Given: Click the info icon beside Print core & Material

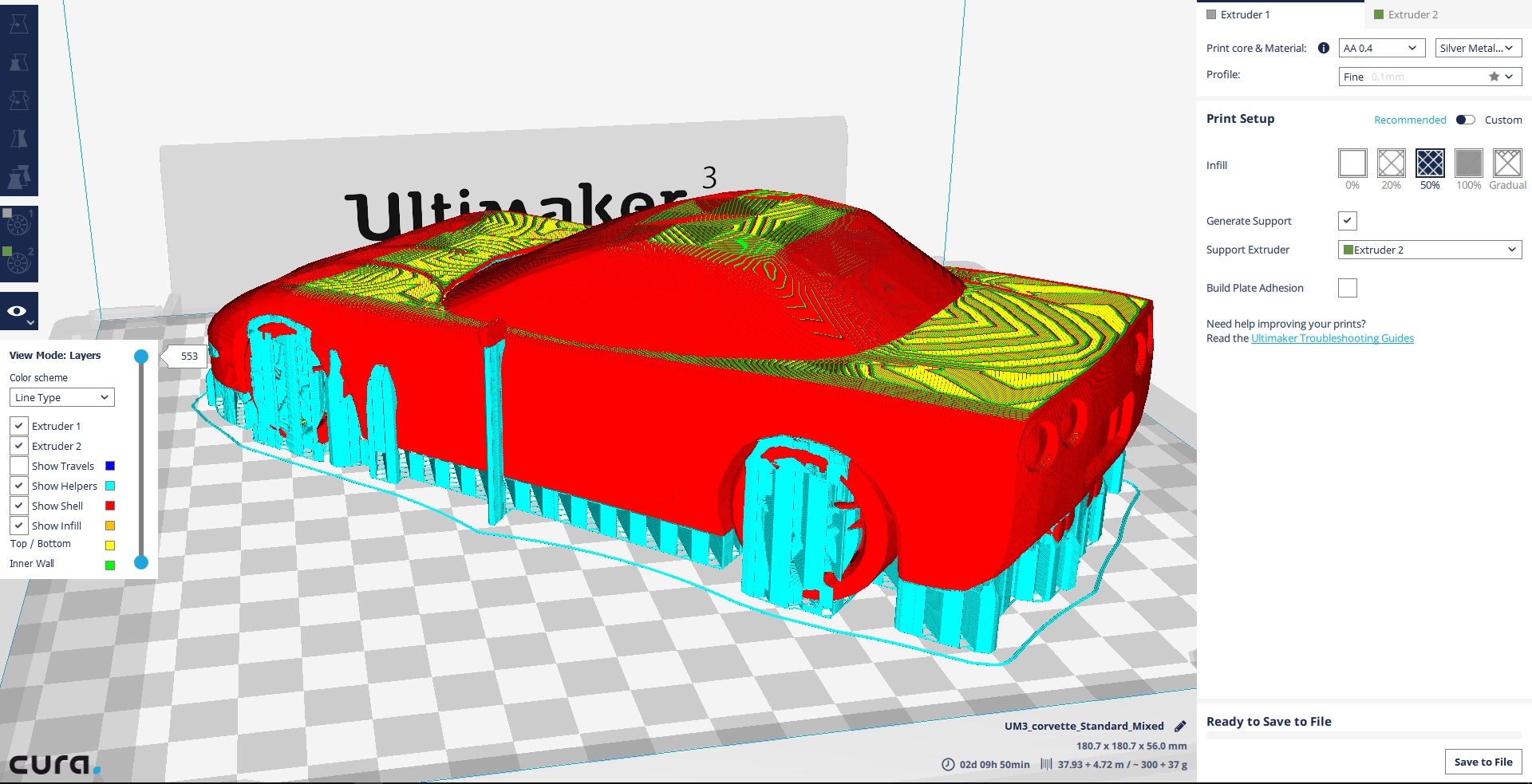Looking at the screenshot, I should point(1324,48).
